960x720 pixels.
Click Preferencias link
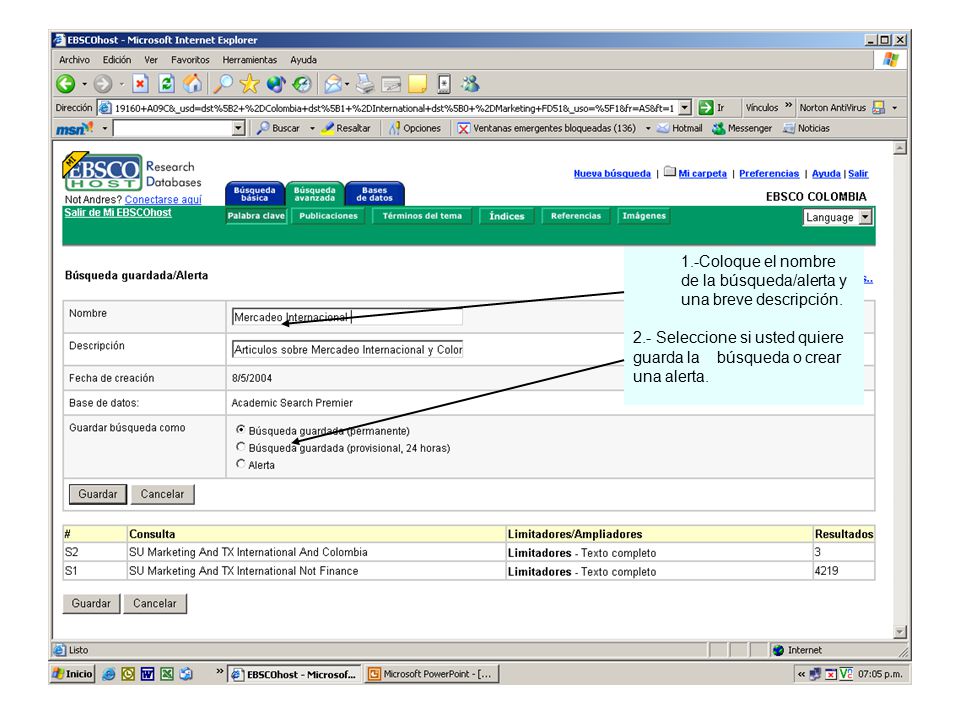[x=769, y=173]
